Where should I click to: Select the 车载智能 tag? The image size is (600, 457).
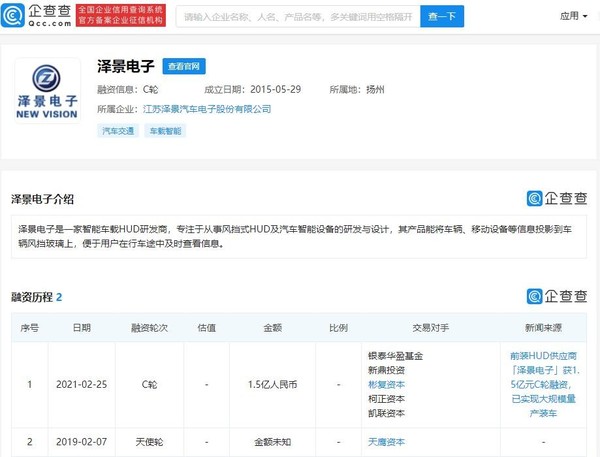tap(165, 131)
